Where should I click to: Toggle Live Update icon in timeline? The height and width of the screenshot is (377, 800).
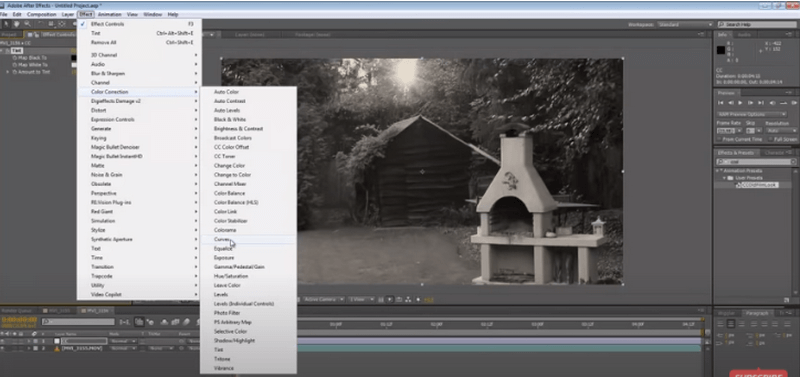point(139,322)
